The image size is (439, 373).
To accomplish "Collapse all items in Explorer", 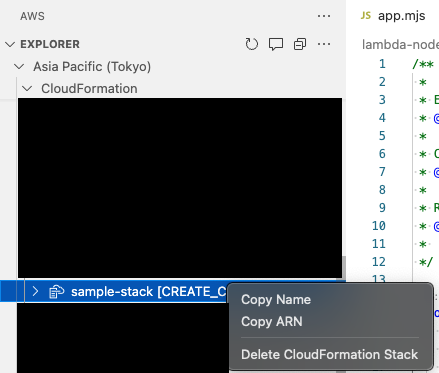I will 300,44.
